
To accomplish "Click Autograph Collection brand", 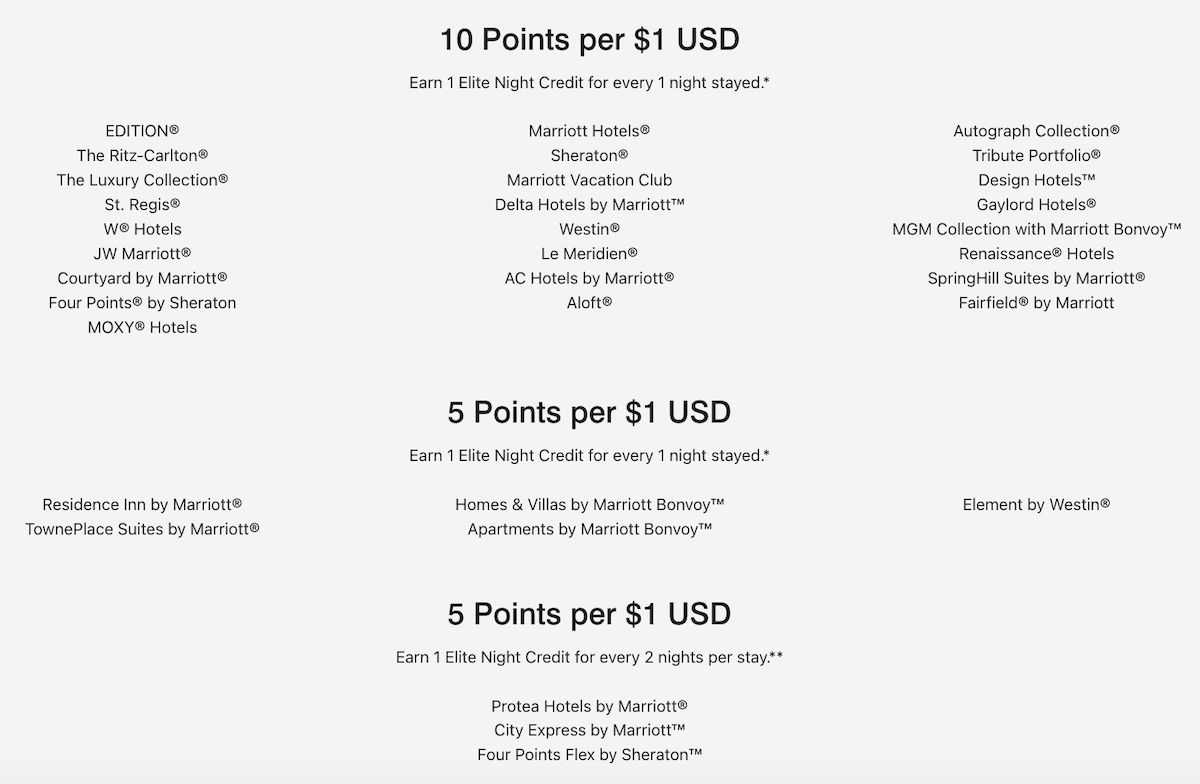I will [x=1036, y=131].
